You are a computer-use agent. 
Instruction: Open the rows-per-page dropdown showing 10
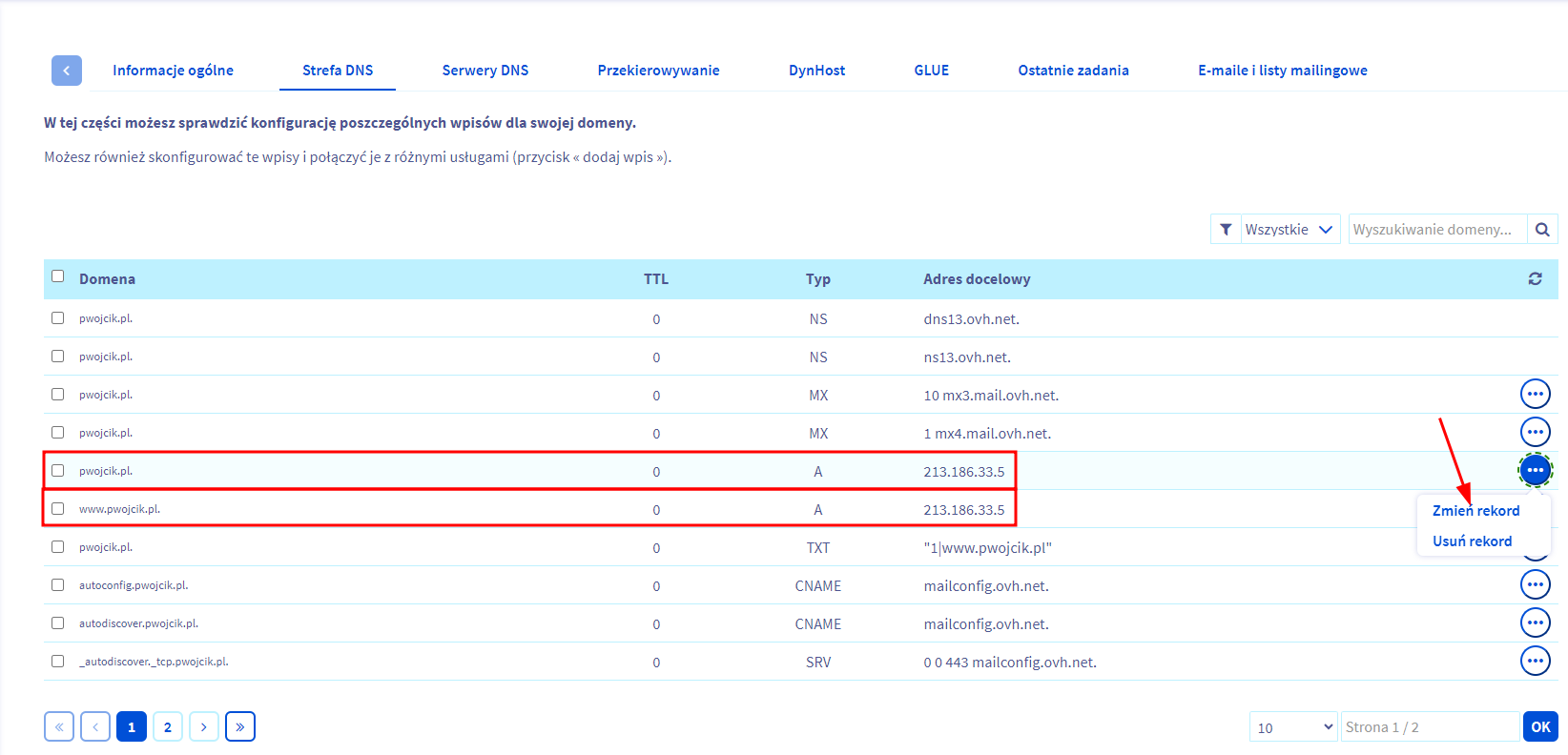tap(1293, 727)
